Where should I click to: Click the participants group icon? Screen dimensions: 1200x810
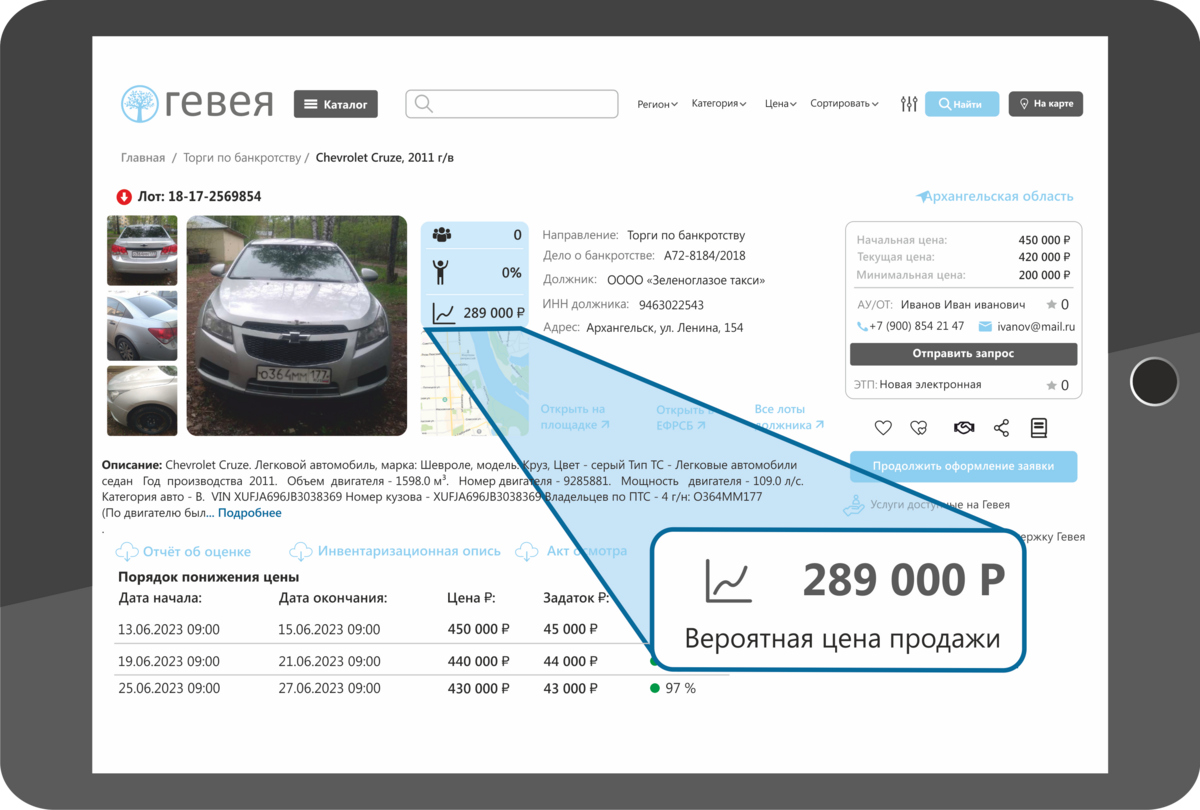point(442,235)
